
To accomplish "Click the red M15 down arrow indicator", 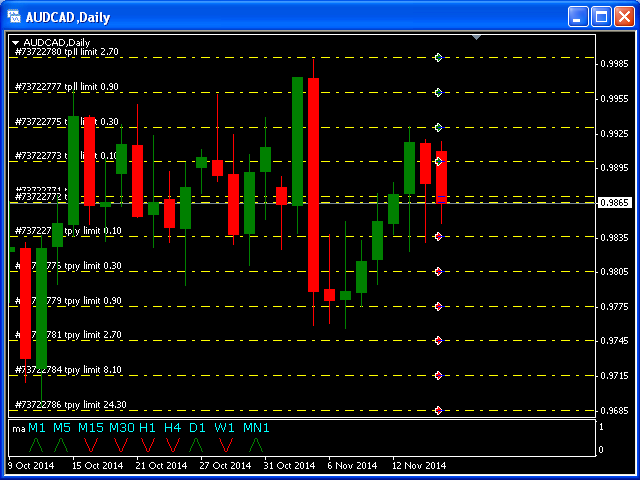I will (91, 444).
